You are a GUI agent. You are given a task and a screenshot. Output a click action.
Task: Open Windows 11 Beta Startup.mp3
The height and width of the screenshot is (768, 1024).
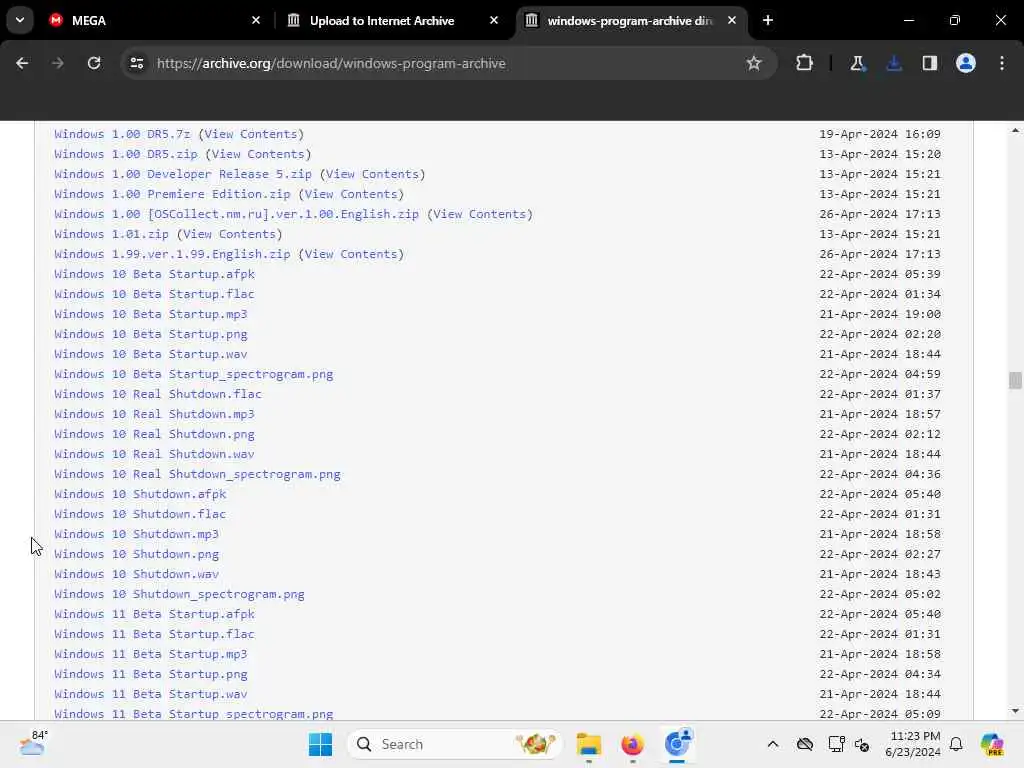tap(151, 654)
